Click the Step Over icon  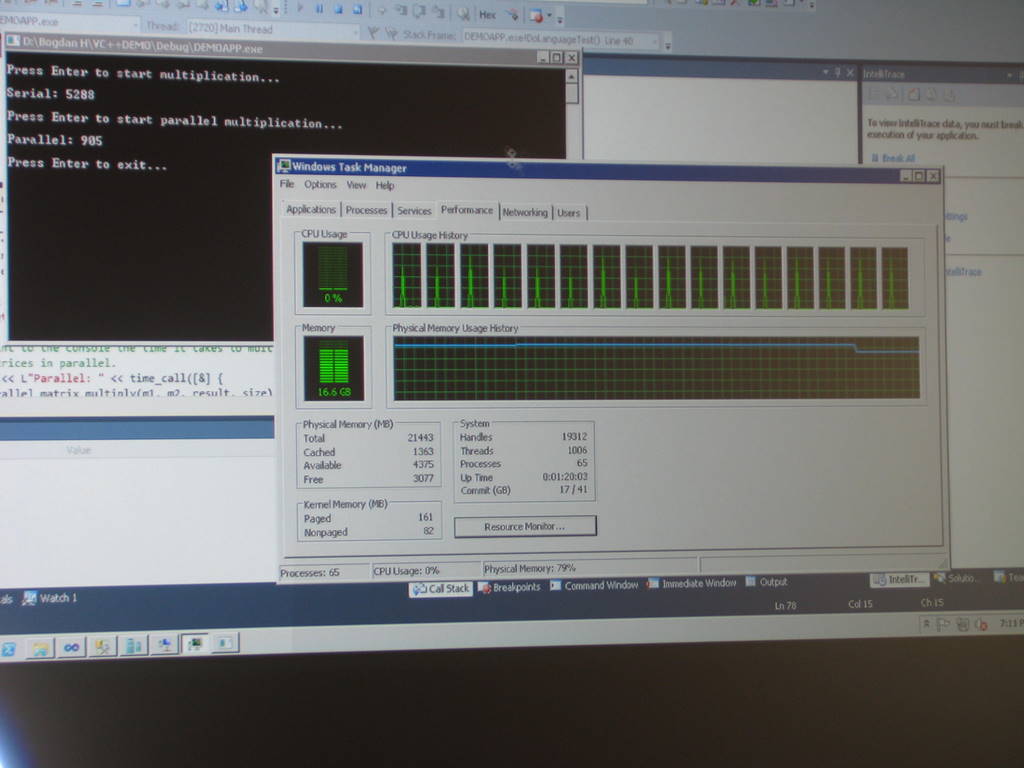pyautogui.click(x=420, y=11)
